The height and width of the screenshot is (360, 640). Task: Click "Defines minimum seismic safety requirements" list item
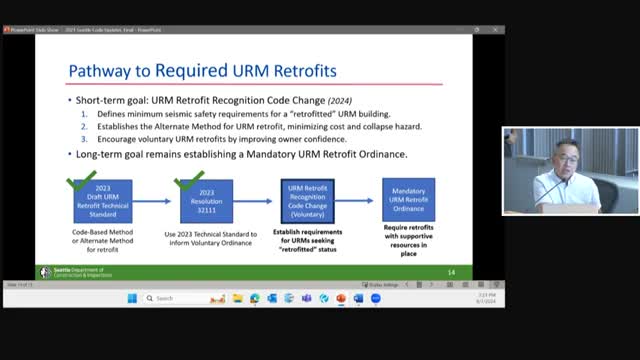244,114
